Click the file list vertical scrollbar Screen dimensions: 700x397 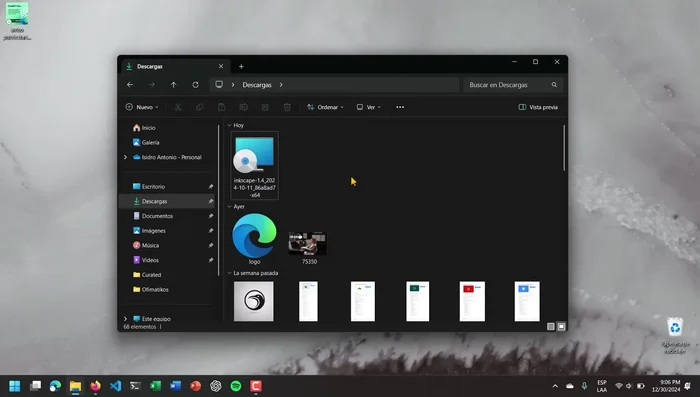tap(564, 148)
